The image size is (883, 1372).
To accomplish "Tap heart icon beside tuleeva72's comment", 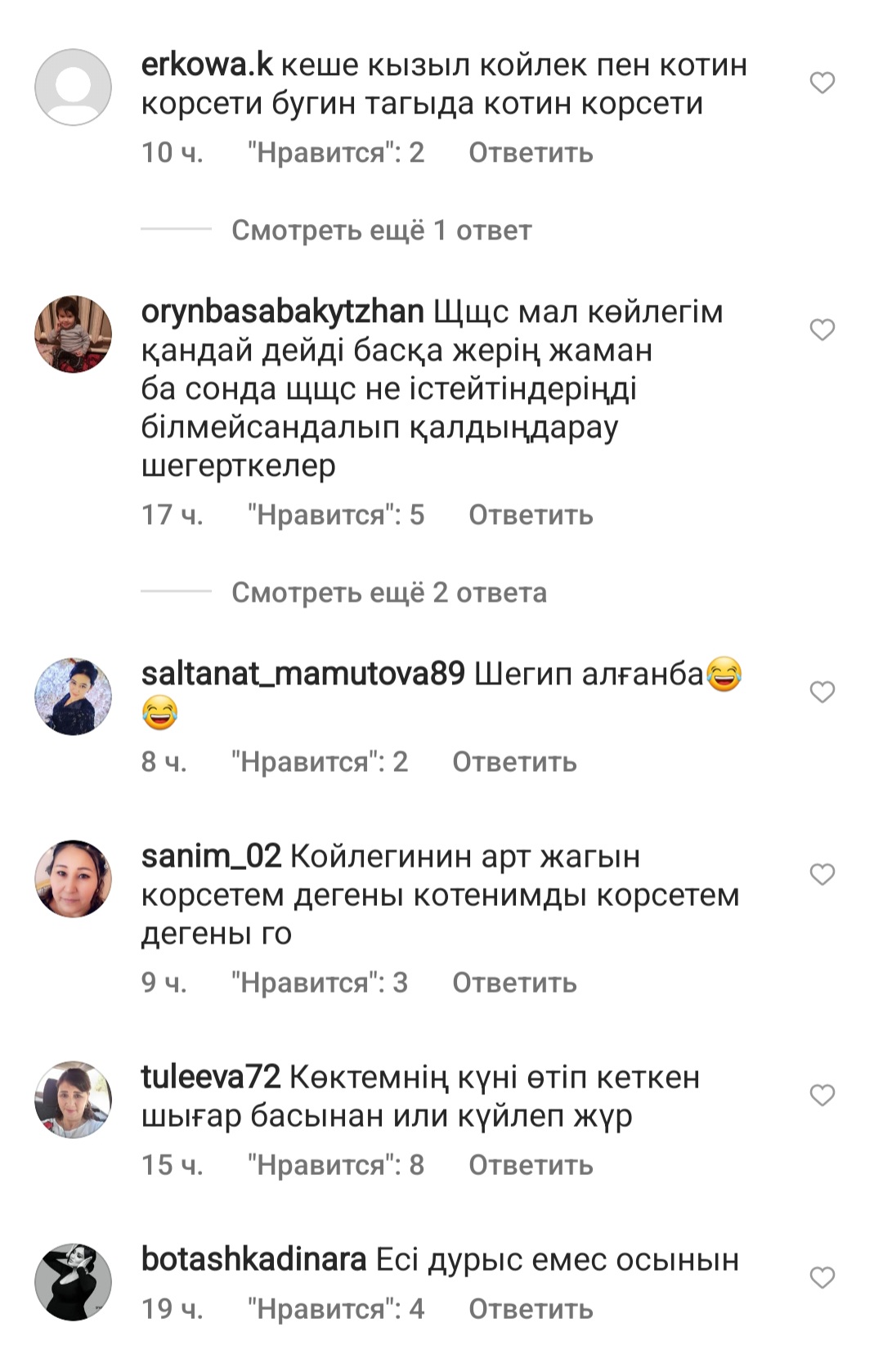I will point(822,1095).
